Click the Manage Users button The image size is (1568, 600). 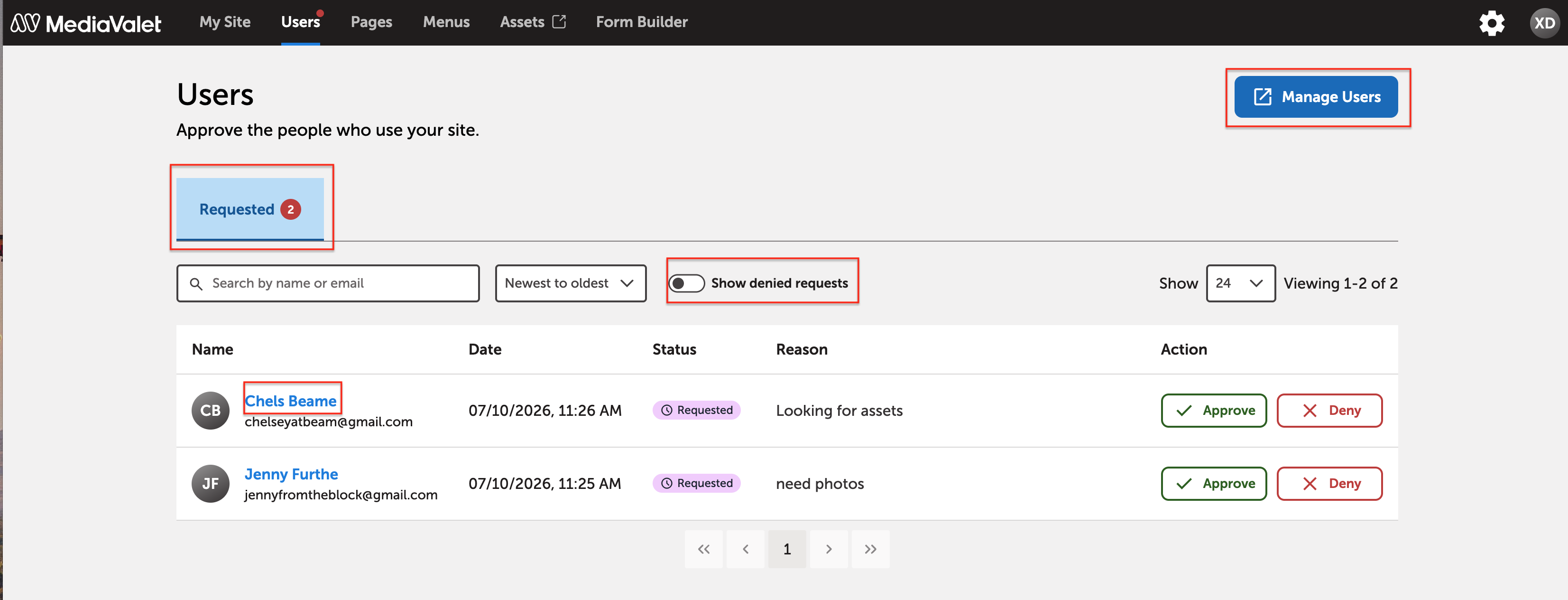point(1315,97)
